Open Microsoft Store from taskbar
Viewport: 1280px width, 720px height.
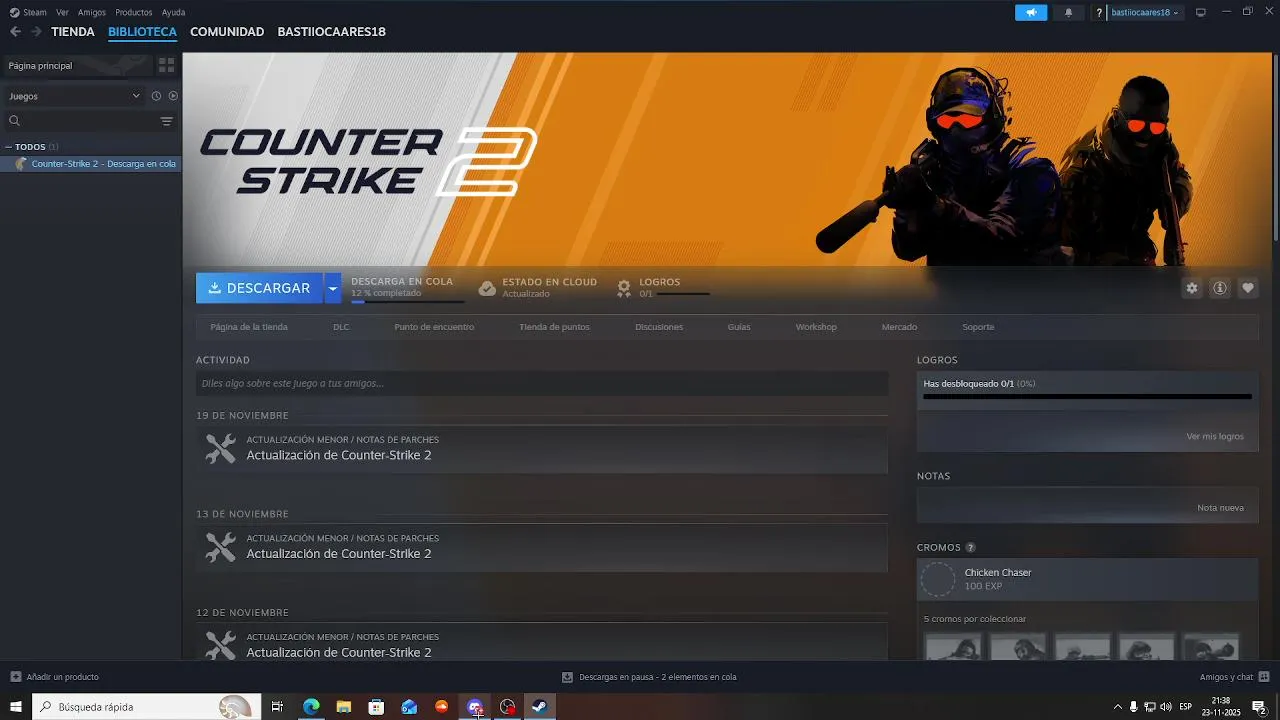(x=376, y=707)
